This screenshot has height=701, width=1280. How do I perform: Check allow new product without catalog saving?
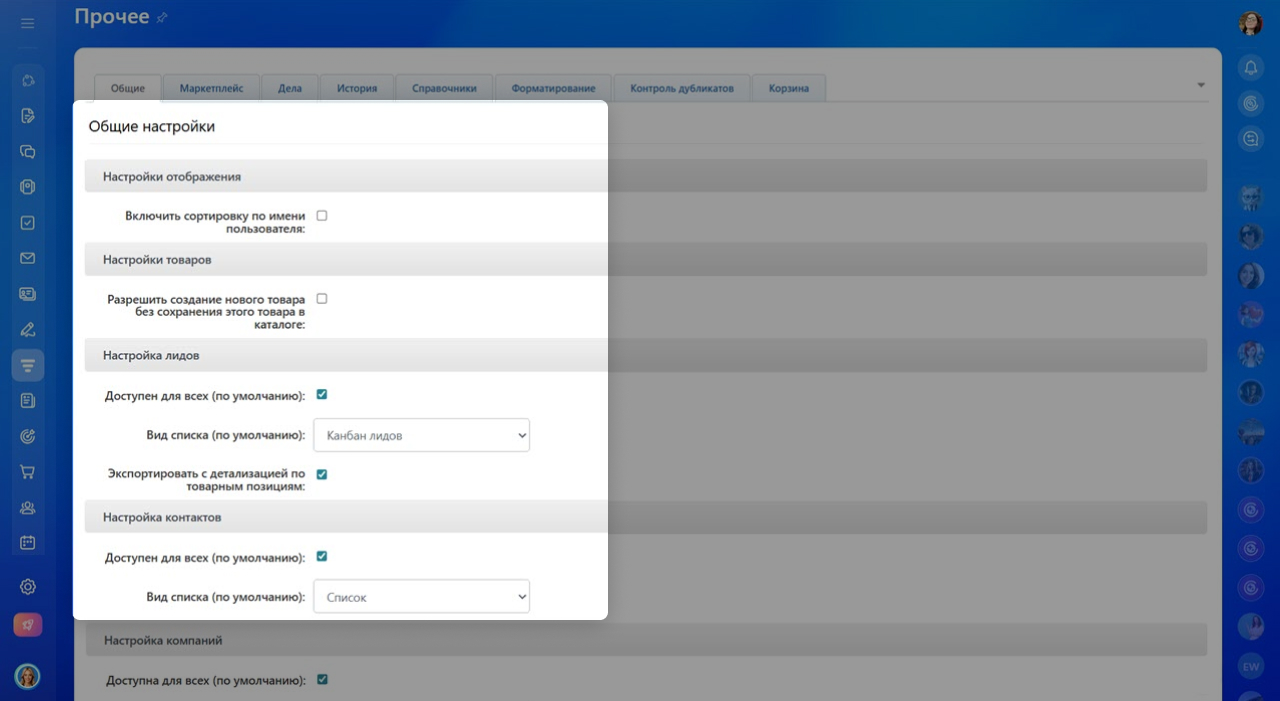point(322,298)
